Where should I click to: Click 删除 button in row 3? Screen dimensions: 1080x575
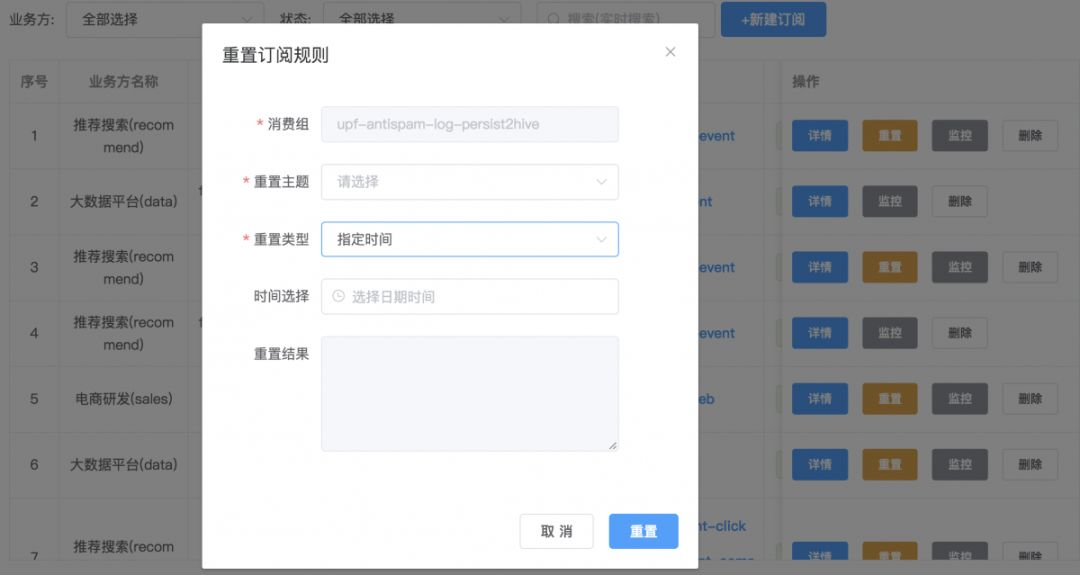click(1030, 267)
